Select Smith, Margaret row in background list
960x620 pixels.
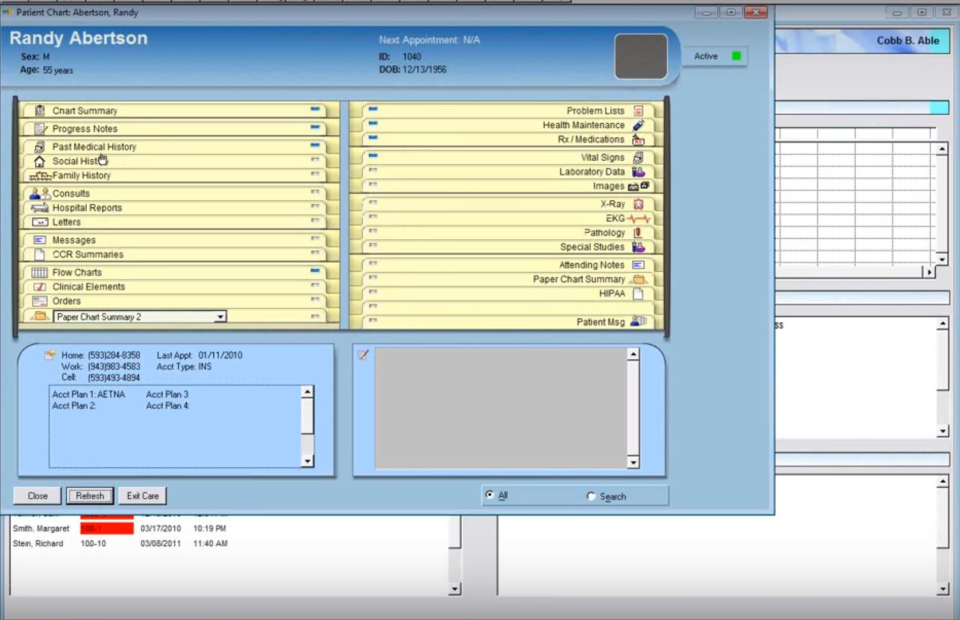coord(120,528)
